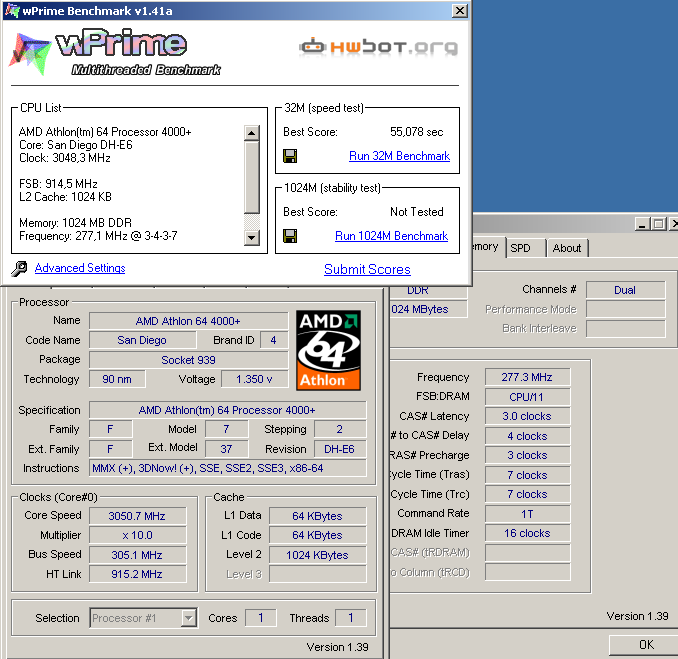678x659 pixels.
Task: Open the Processor #1 selection dropdown
Action: pyautogui.click(x=144, y=618)
